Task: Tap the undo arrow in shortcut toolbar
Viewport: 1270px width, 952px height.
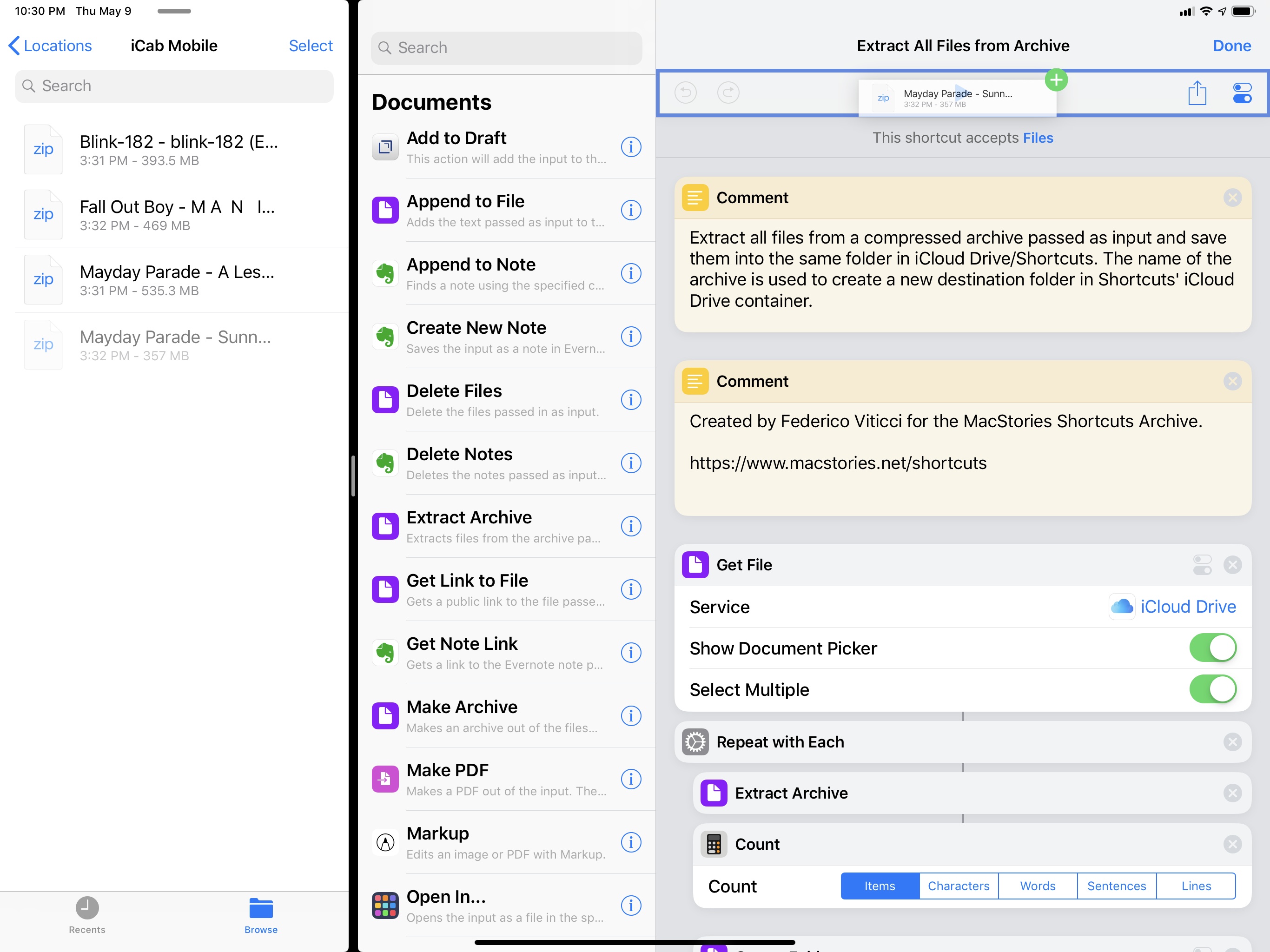Action: point(686,93)
